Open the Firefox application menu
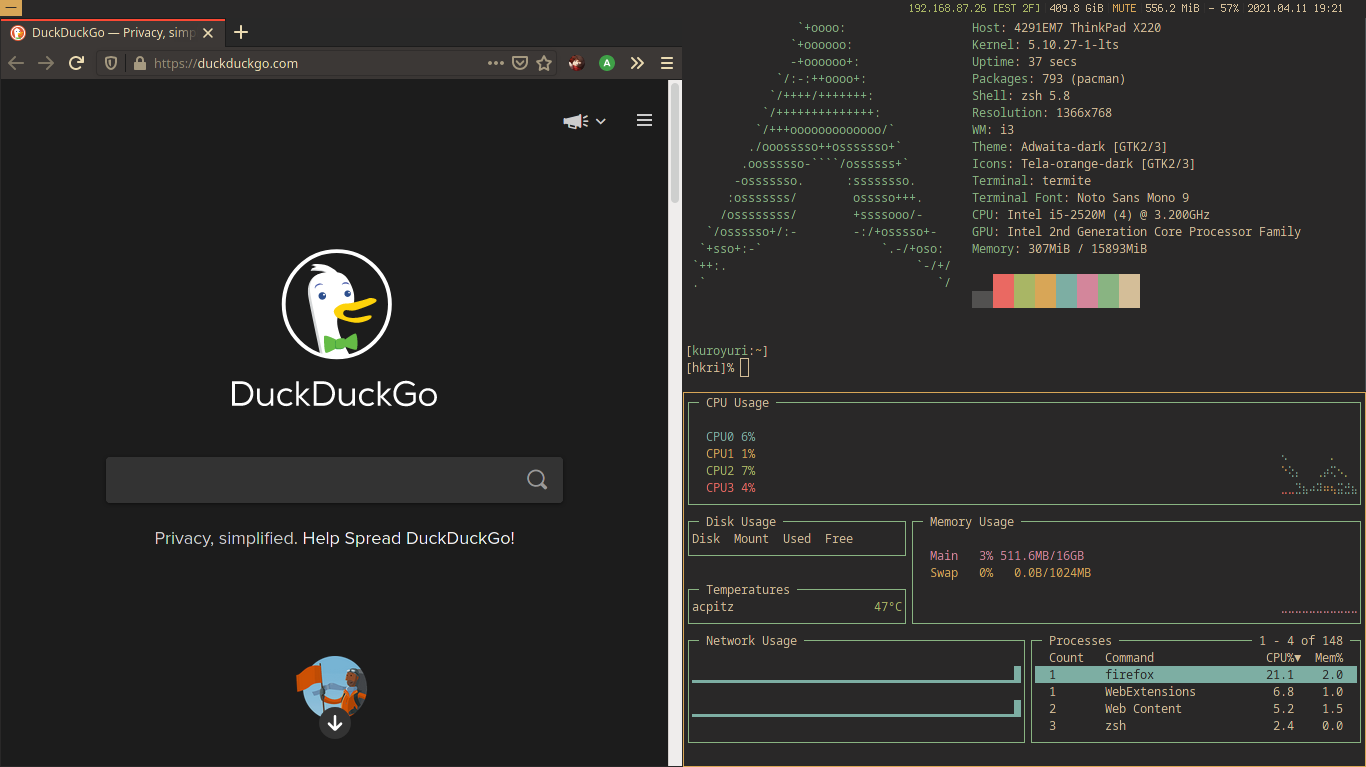This screenshot has height=767, width=1366. coord(667,63)
